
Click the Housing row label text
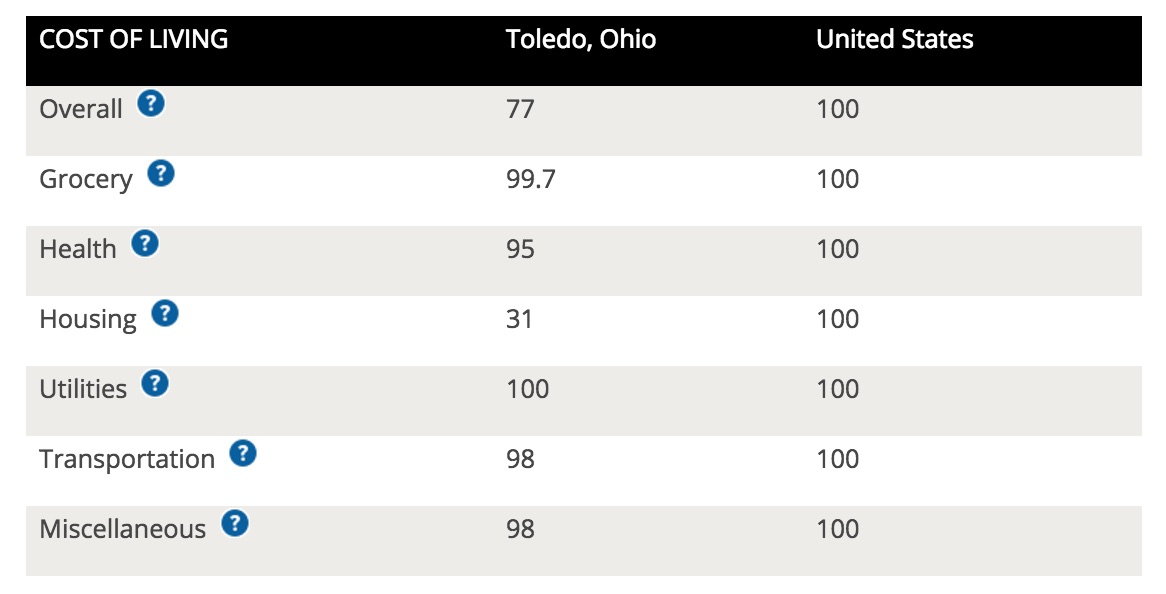(x=88, y=319)
